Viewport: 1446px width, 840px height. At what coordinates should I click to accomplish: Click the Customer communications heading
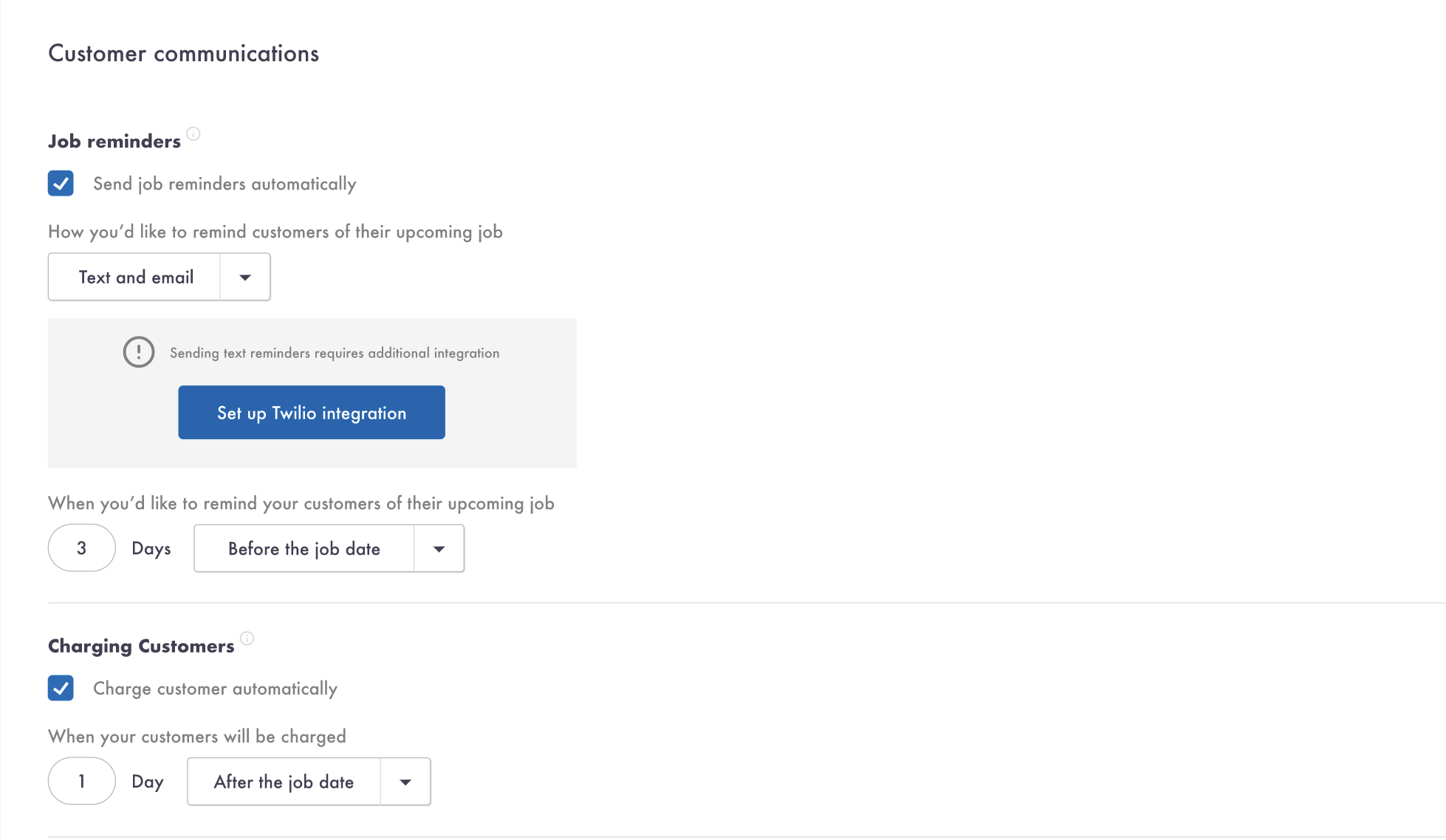183,53
